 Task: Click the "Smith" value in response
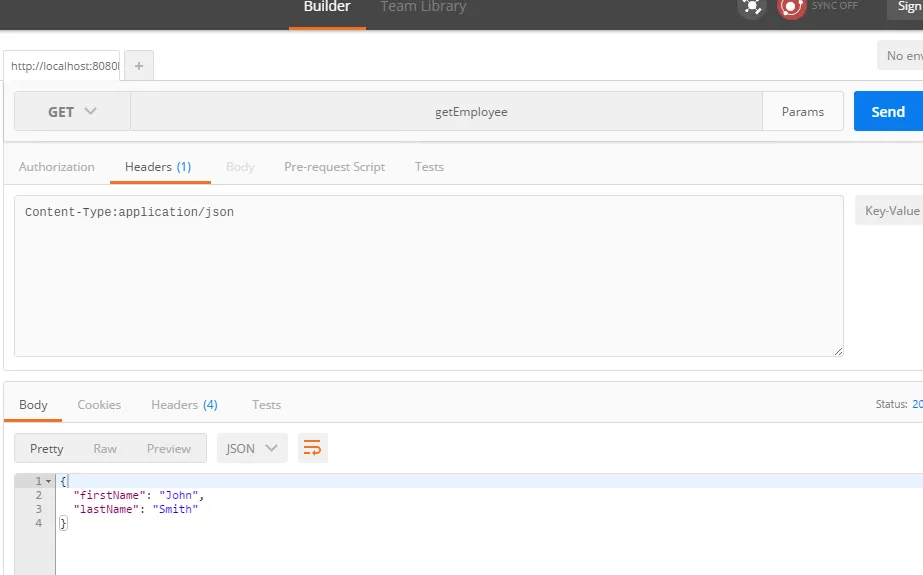coord(175,509)
